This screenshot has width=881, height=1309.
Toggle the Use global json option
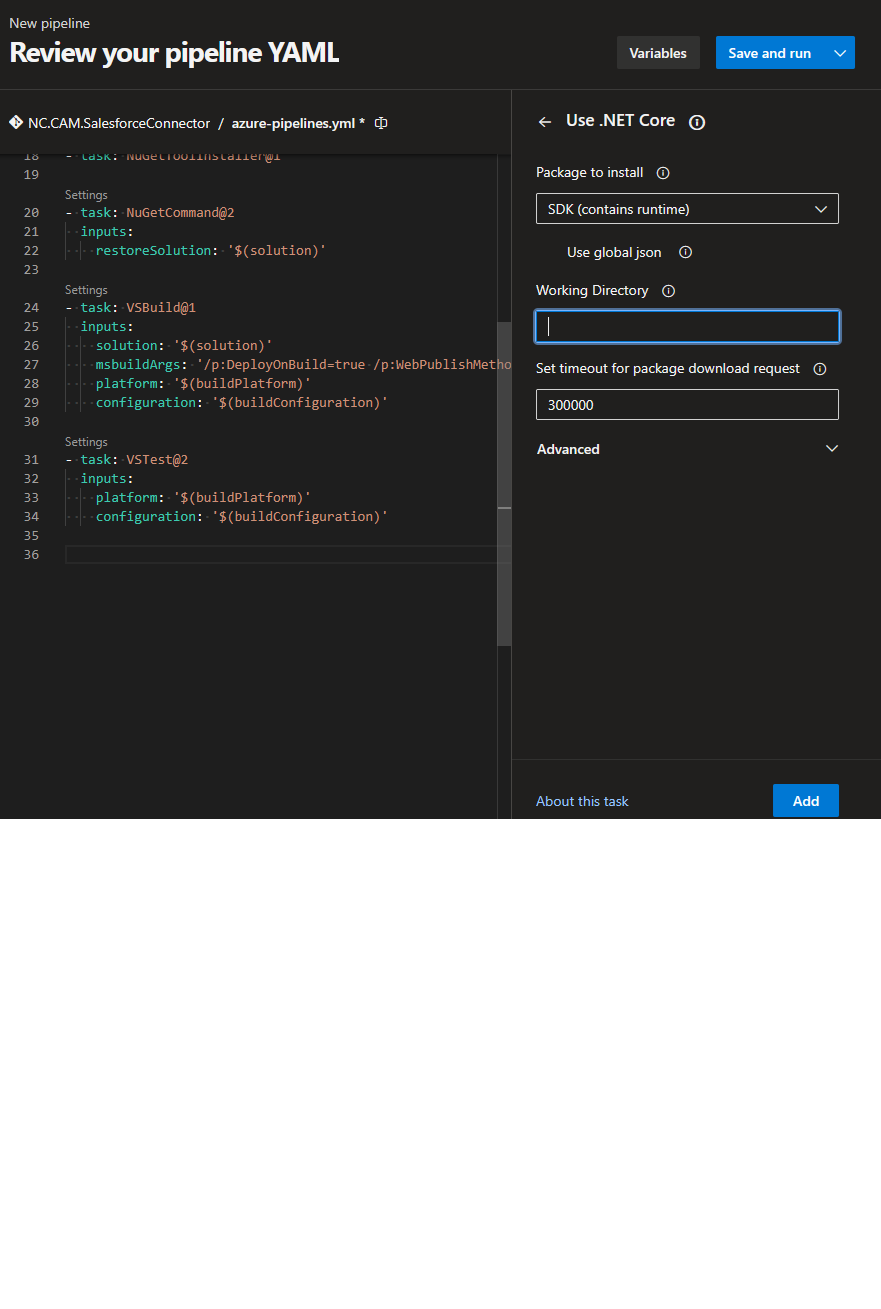(548, 253)
